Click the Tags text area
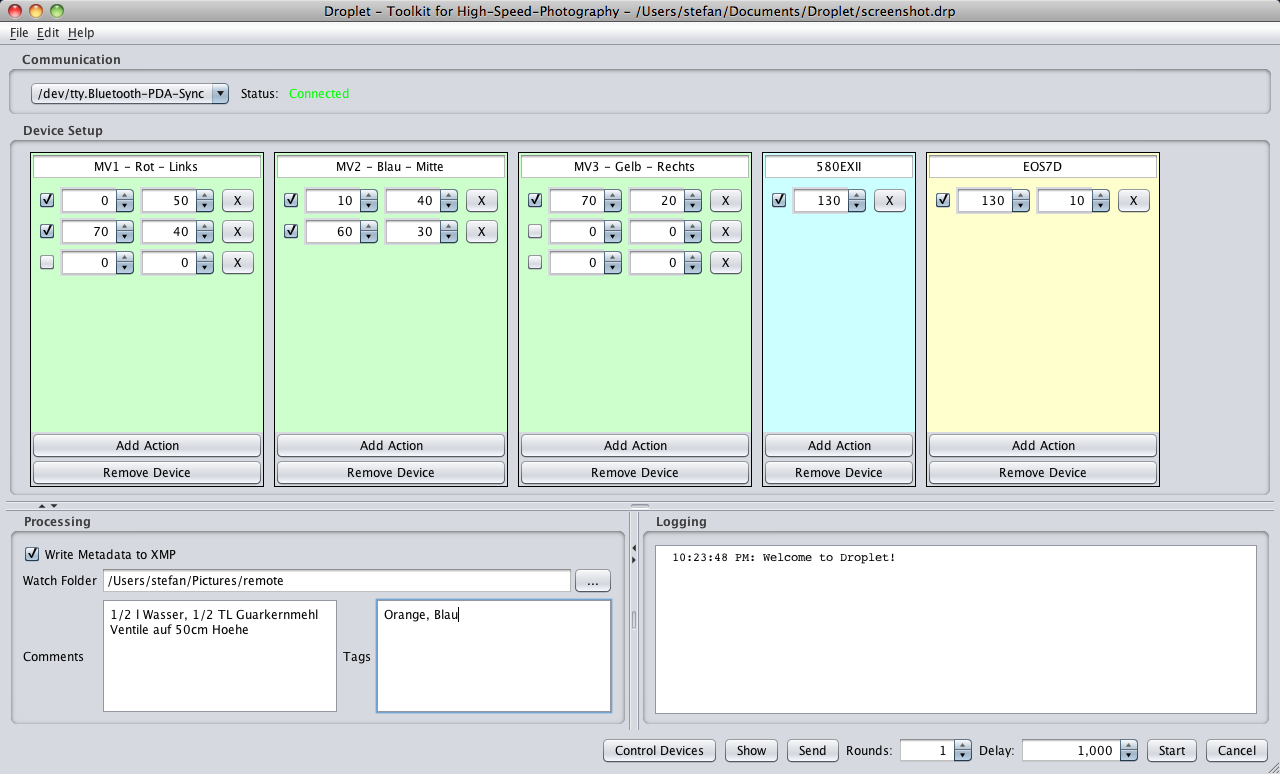1280x774 pixels. 494,656
